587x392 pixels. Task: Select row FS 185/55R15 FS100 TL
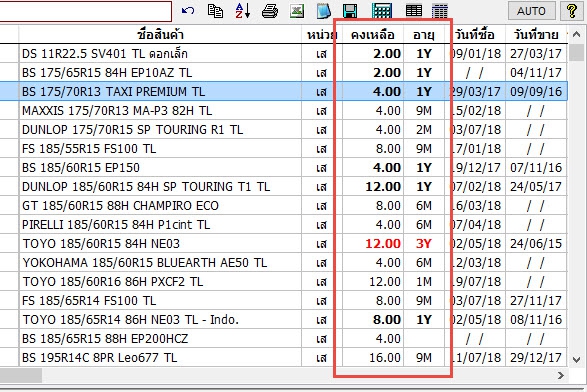pyautogui.click(x=284, y=149)
